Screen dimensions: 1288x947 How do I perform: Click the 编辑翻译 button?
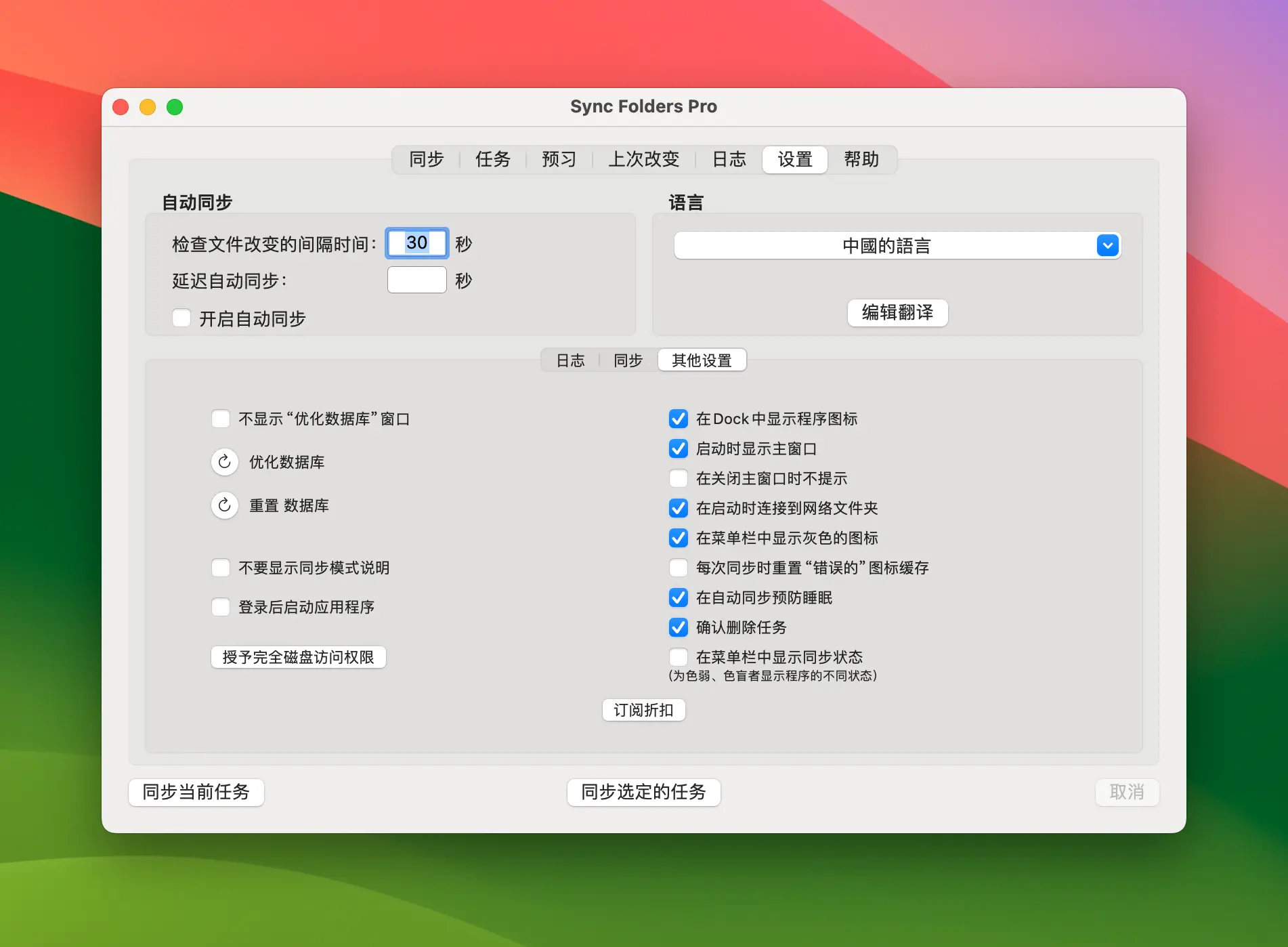pyautogui.click(x=897, y=313)
